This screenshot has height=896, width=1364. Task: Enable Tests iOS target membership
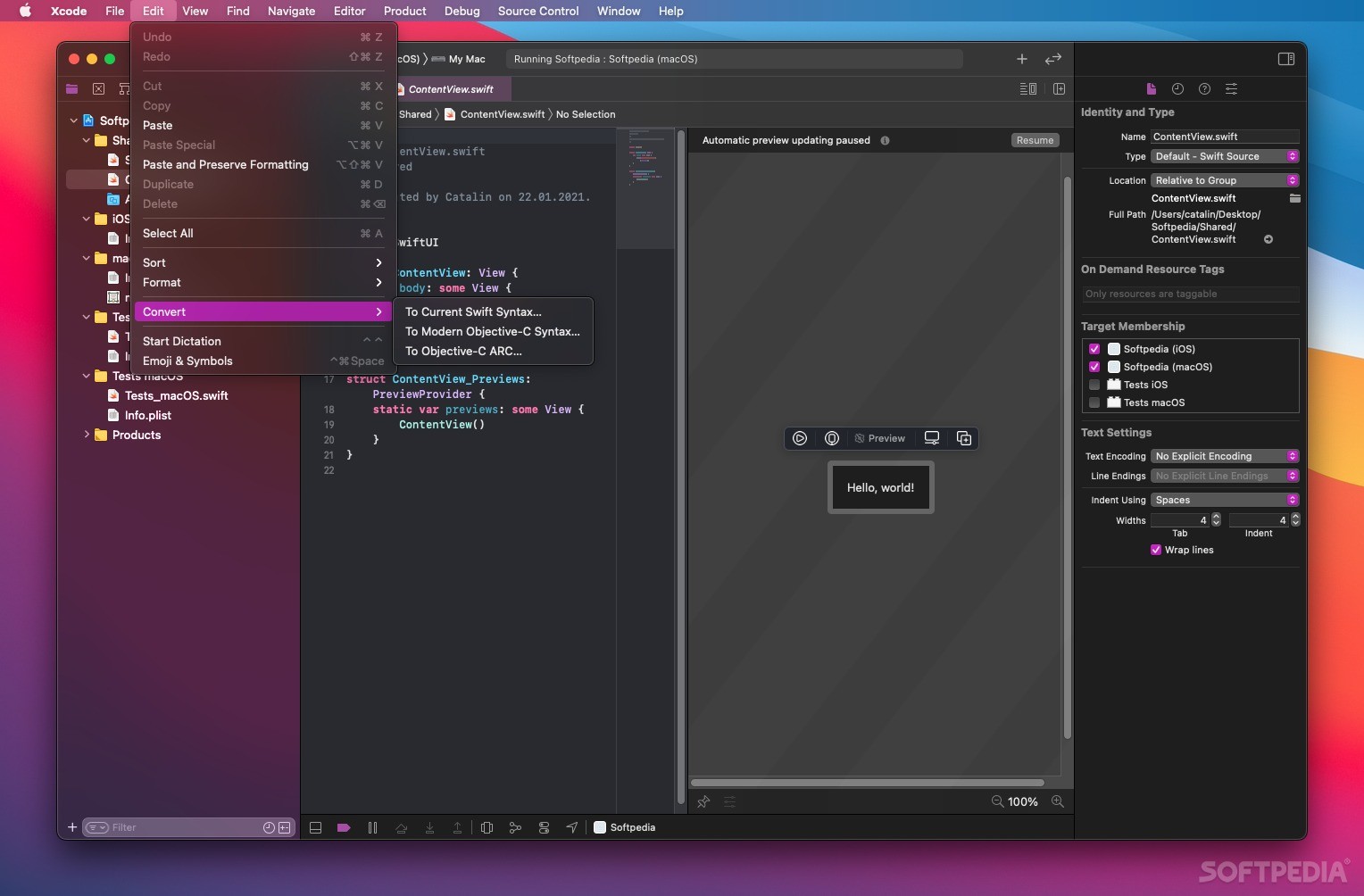pos(1094,385)
